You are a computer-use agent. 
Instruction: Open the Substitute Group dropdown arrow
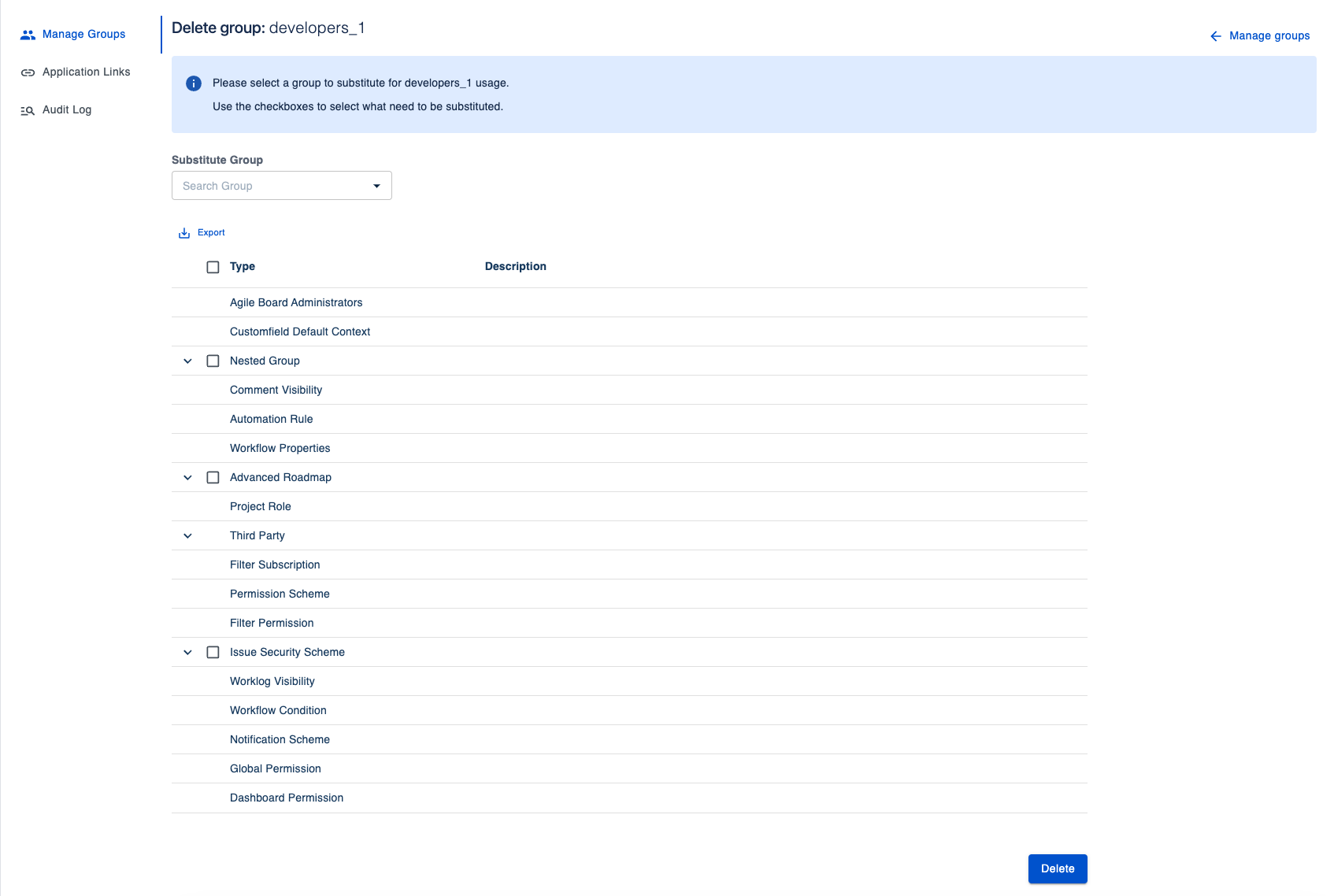click(376, 186)
